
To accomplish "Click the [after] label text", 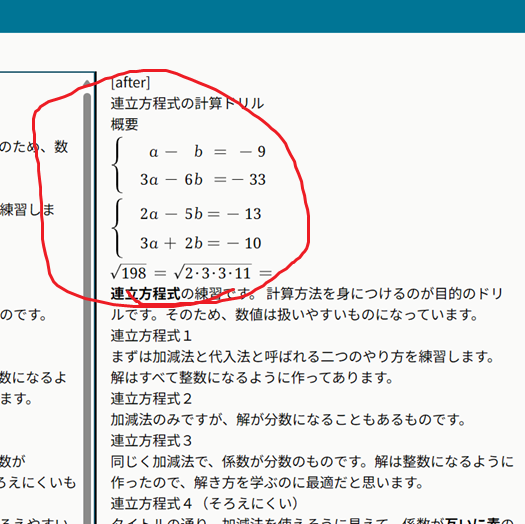I will (130, 82).
